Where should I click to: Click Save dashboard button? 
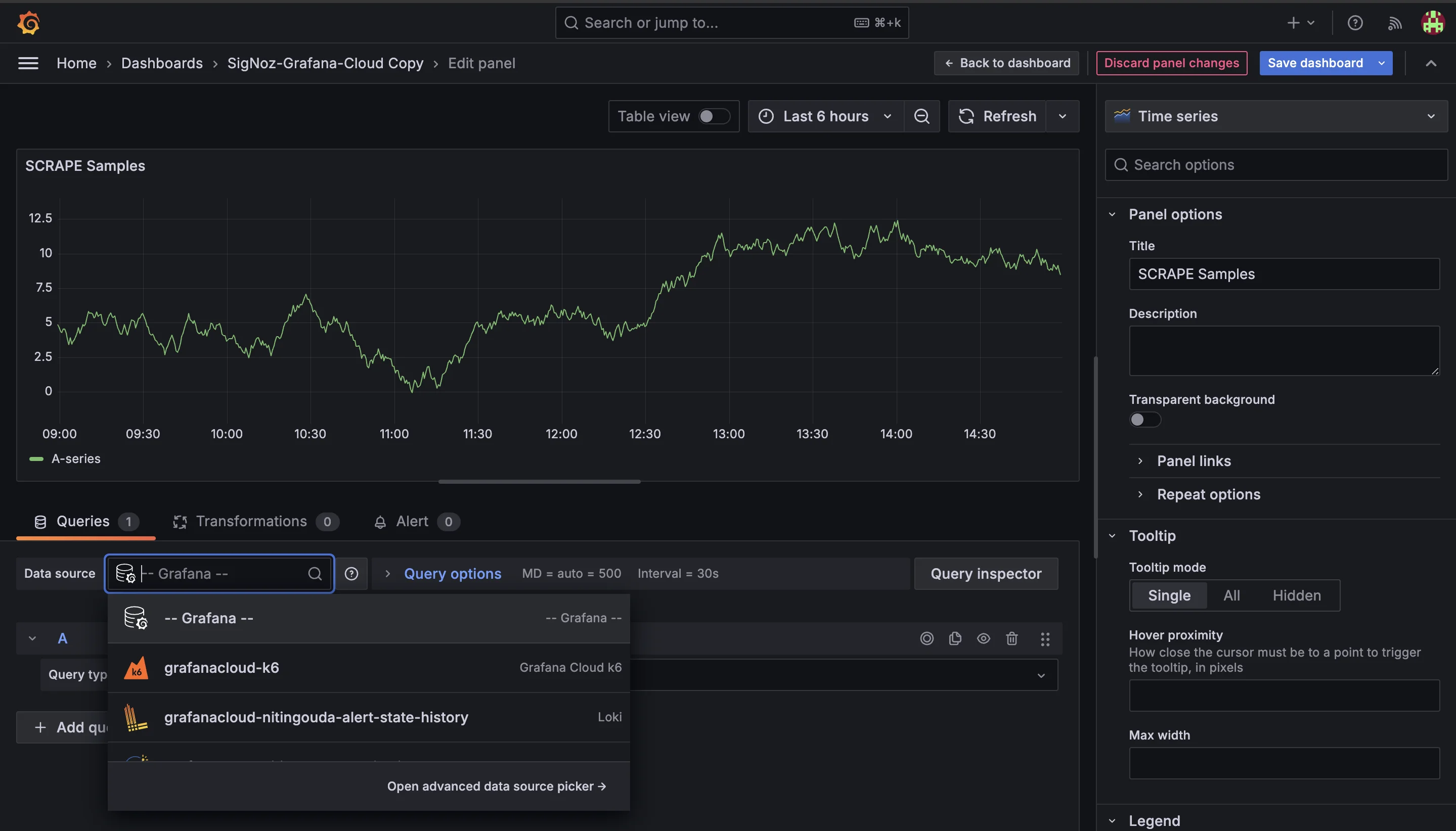[1315, 63]
